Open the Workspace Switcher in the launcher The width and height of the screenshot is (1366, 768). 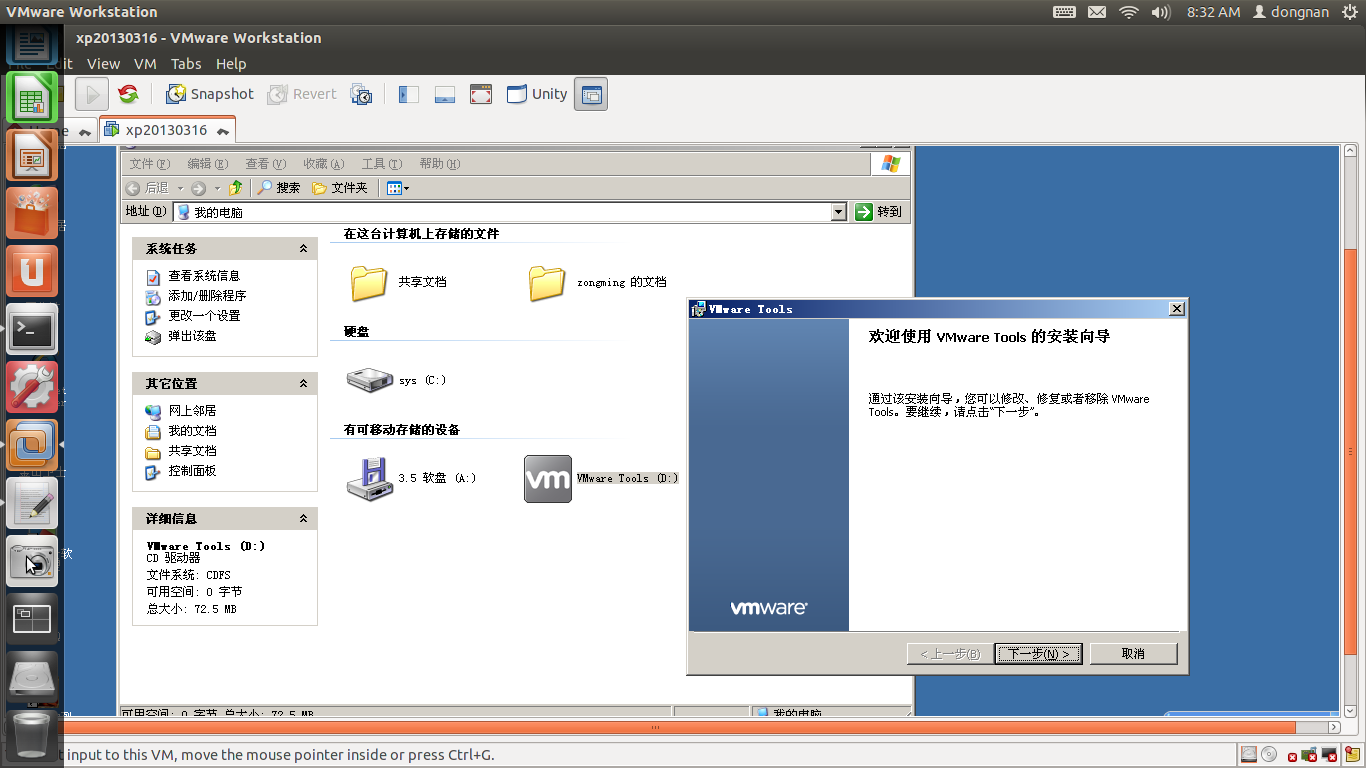(x=32, y=620)
